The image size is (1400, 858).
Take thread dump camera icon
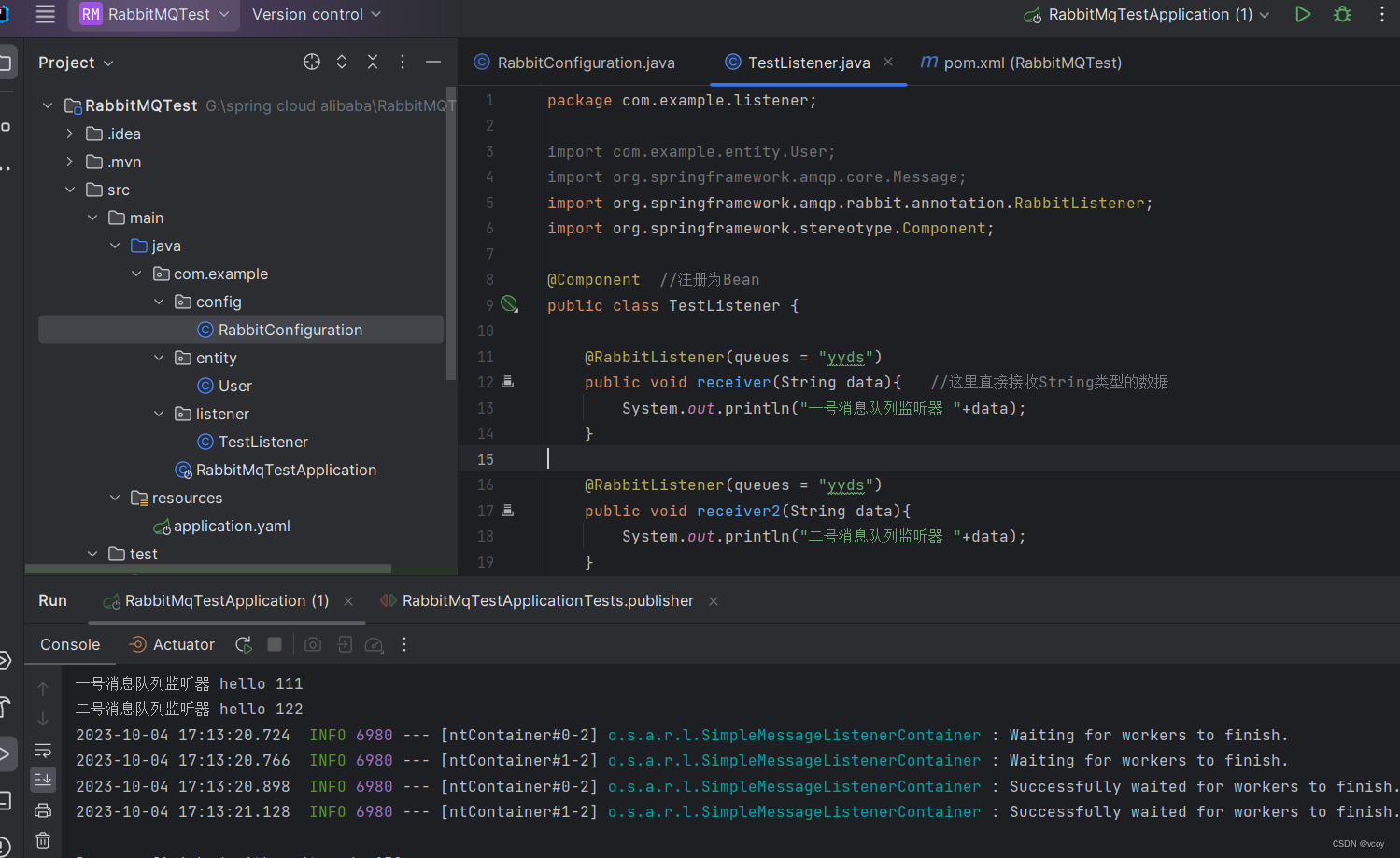coord(313,644)
